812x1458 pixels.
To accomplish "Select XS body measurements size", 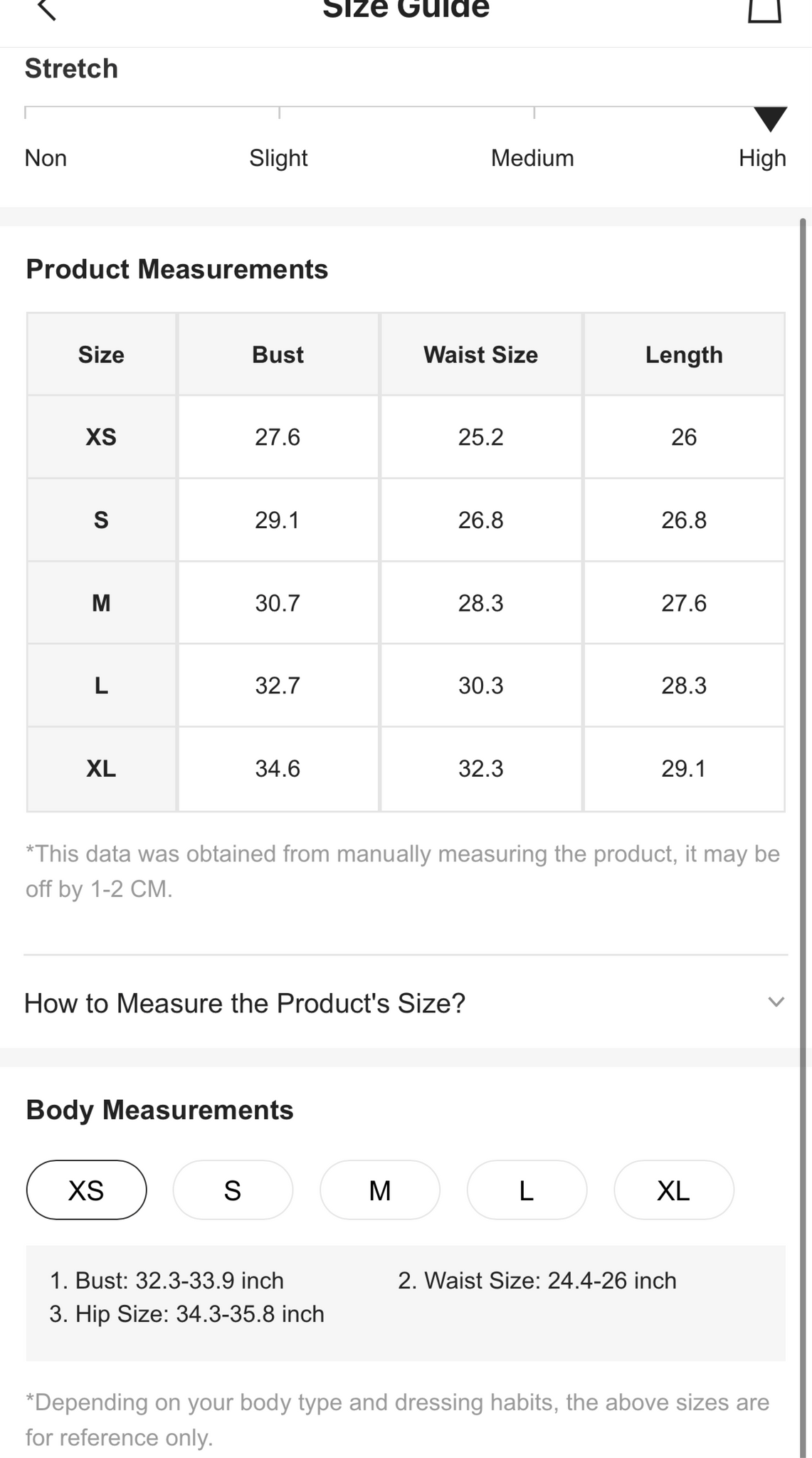I will [87, 1190].
